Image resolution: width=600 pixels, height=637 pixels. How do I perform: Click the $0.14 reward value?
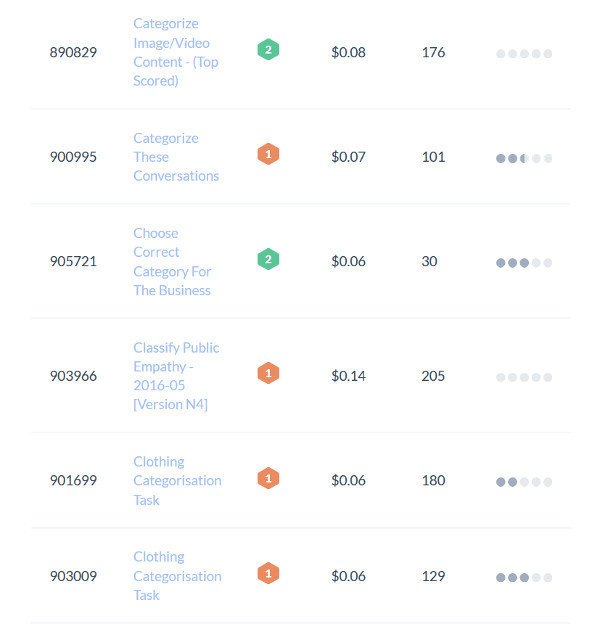[349, 376]
